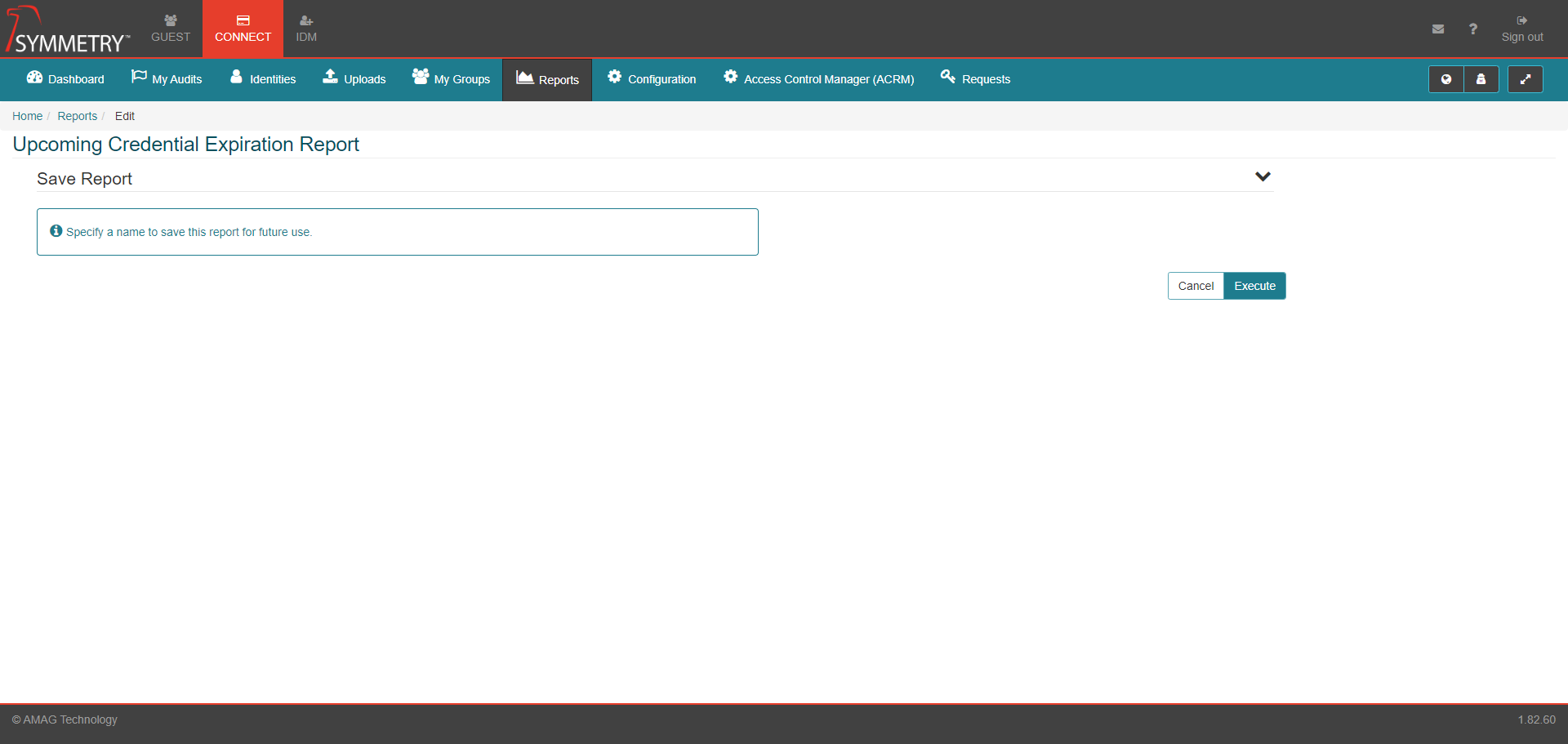Sign out of the application
This screenshot has width=1568, height=744.
(x=1522, y=29)
